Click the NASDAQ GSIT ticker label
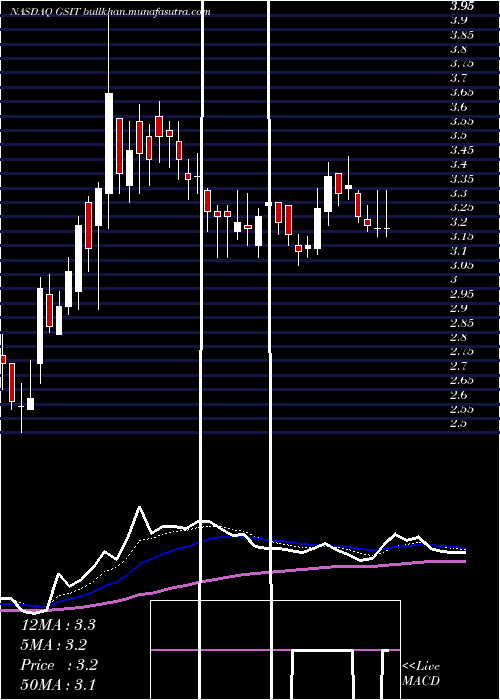 (46, 12)
